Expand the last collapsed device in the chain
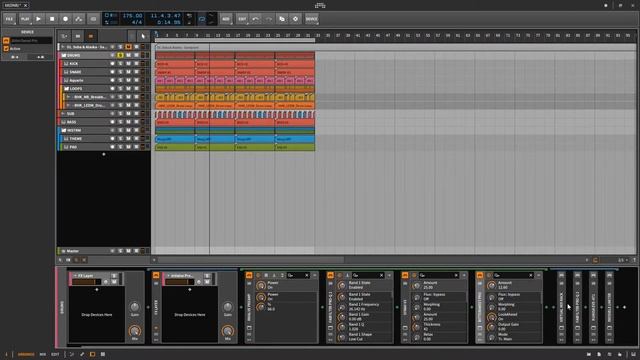The height and width of the screenshot is (360, 640). (x=609, y=308)
